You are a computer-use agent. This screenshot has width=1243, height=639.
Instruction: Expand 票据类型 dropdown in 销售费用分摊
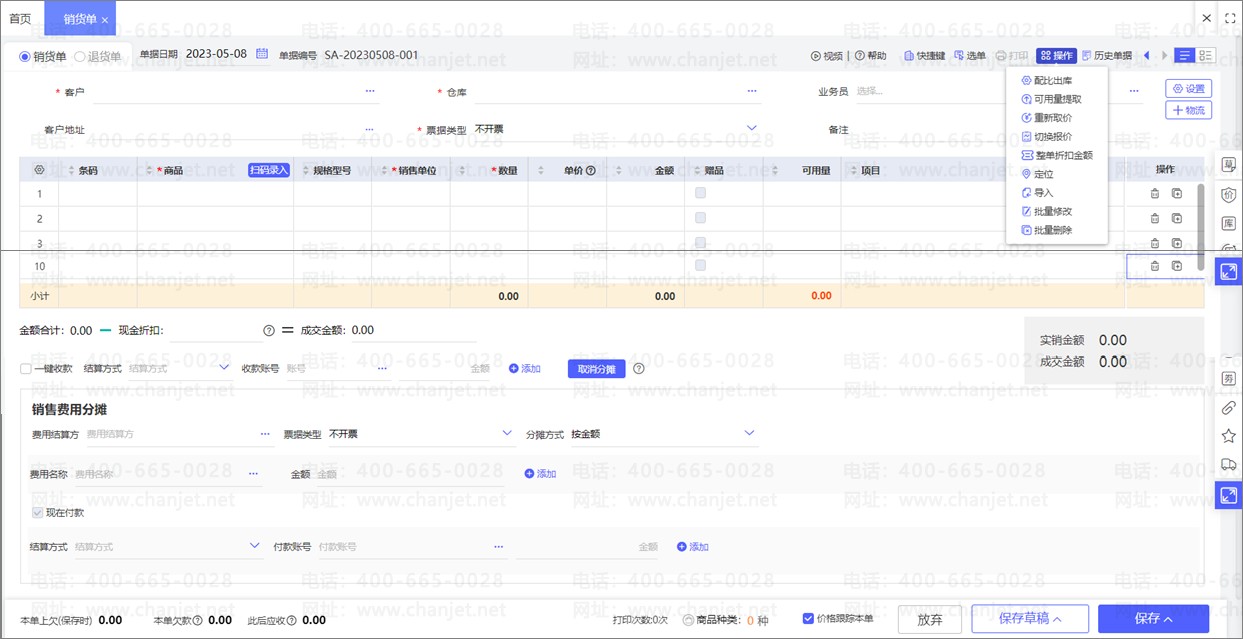click(x=507, y=433)
